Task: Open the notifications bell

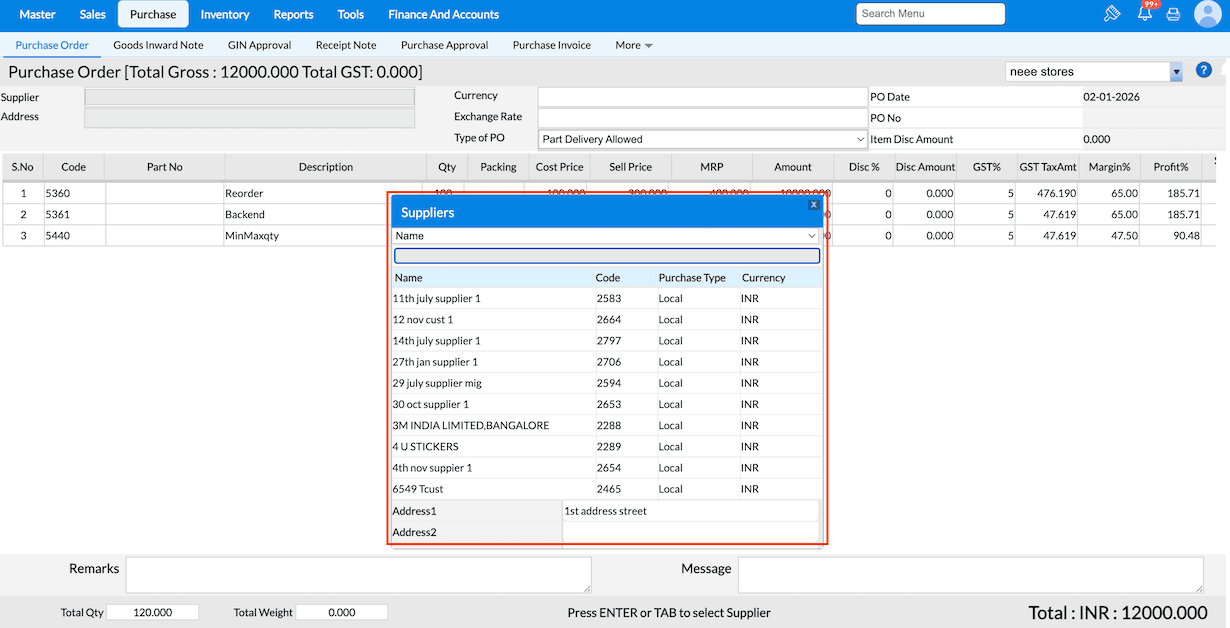Action: tap(1145, 14)
